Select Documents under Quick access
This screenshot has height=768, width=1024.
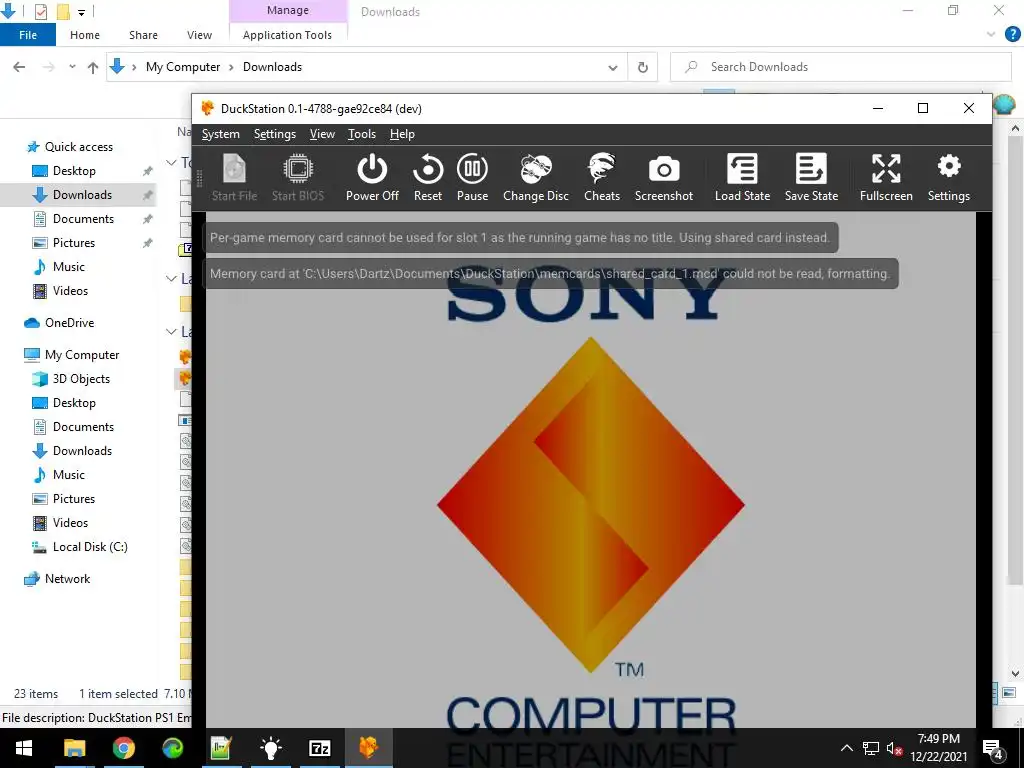tap(83, 219)
